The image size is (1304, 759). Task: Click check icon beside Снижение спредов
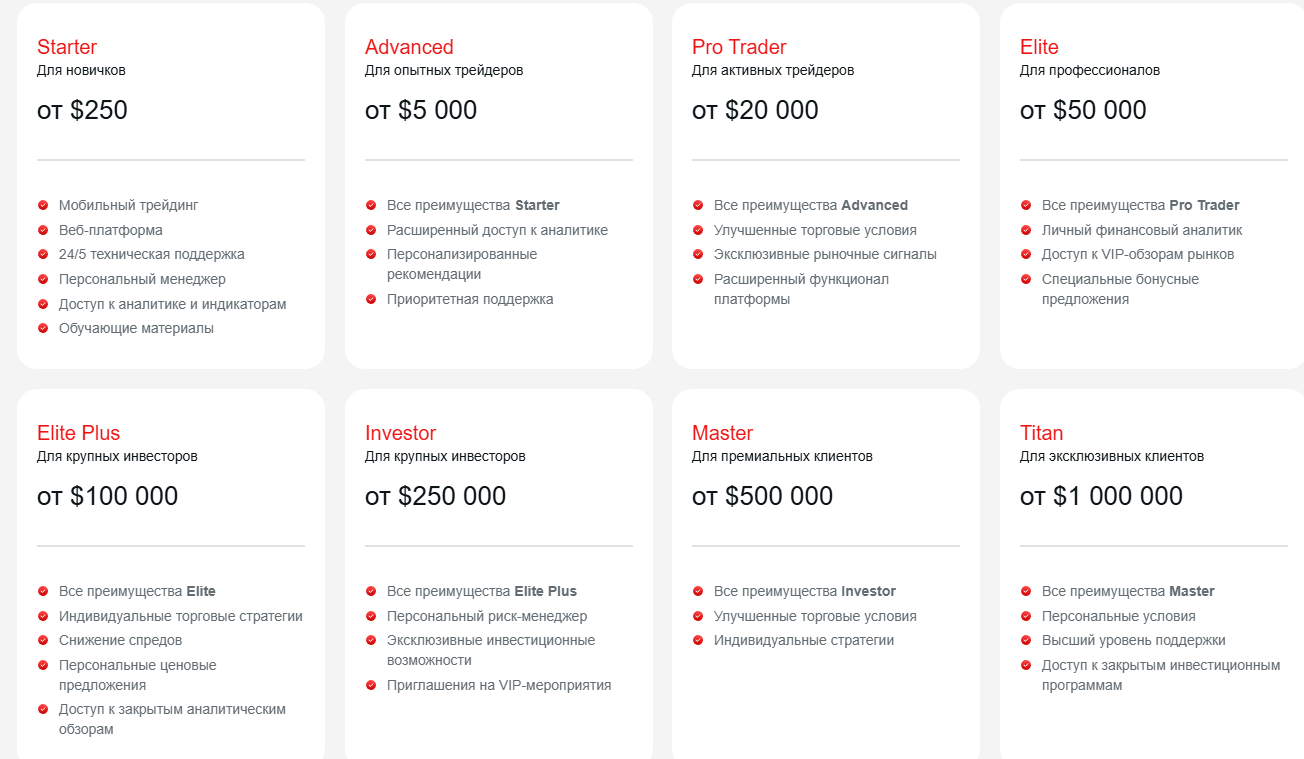tap(43, 640)
